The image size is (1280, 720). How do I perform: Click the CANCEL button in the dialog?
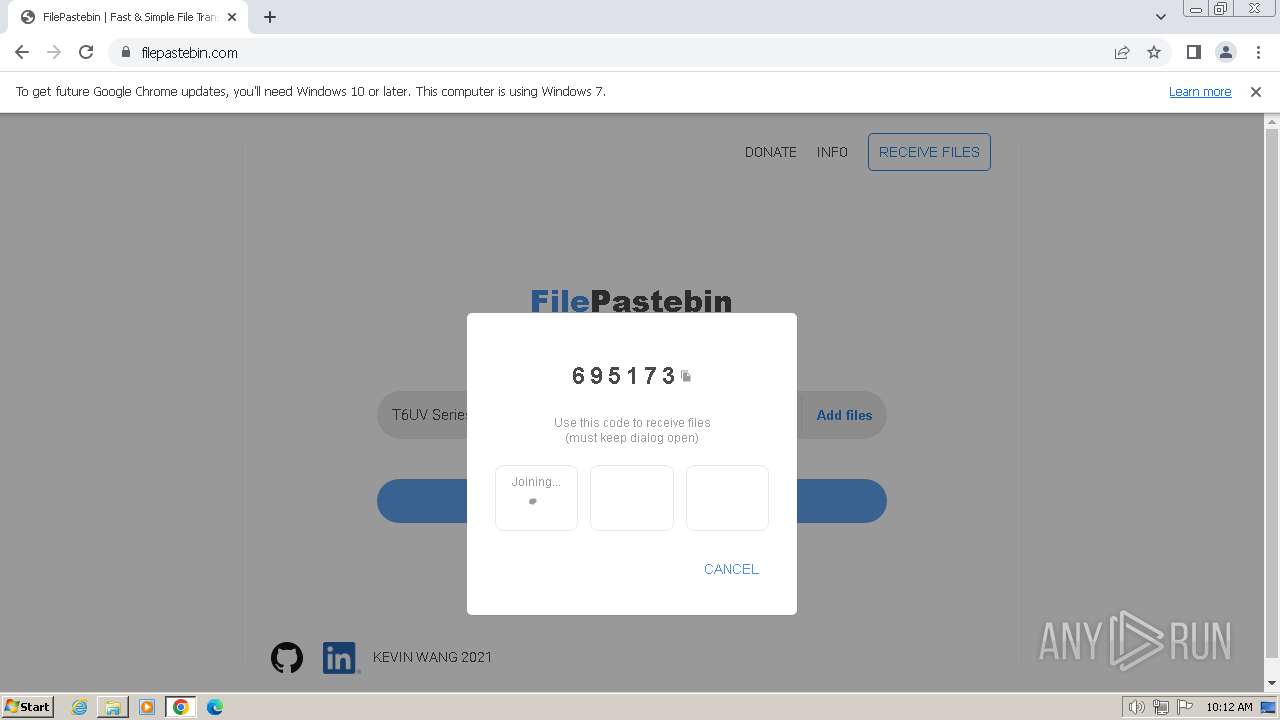pos(731,569)
